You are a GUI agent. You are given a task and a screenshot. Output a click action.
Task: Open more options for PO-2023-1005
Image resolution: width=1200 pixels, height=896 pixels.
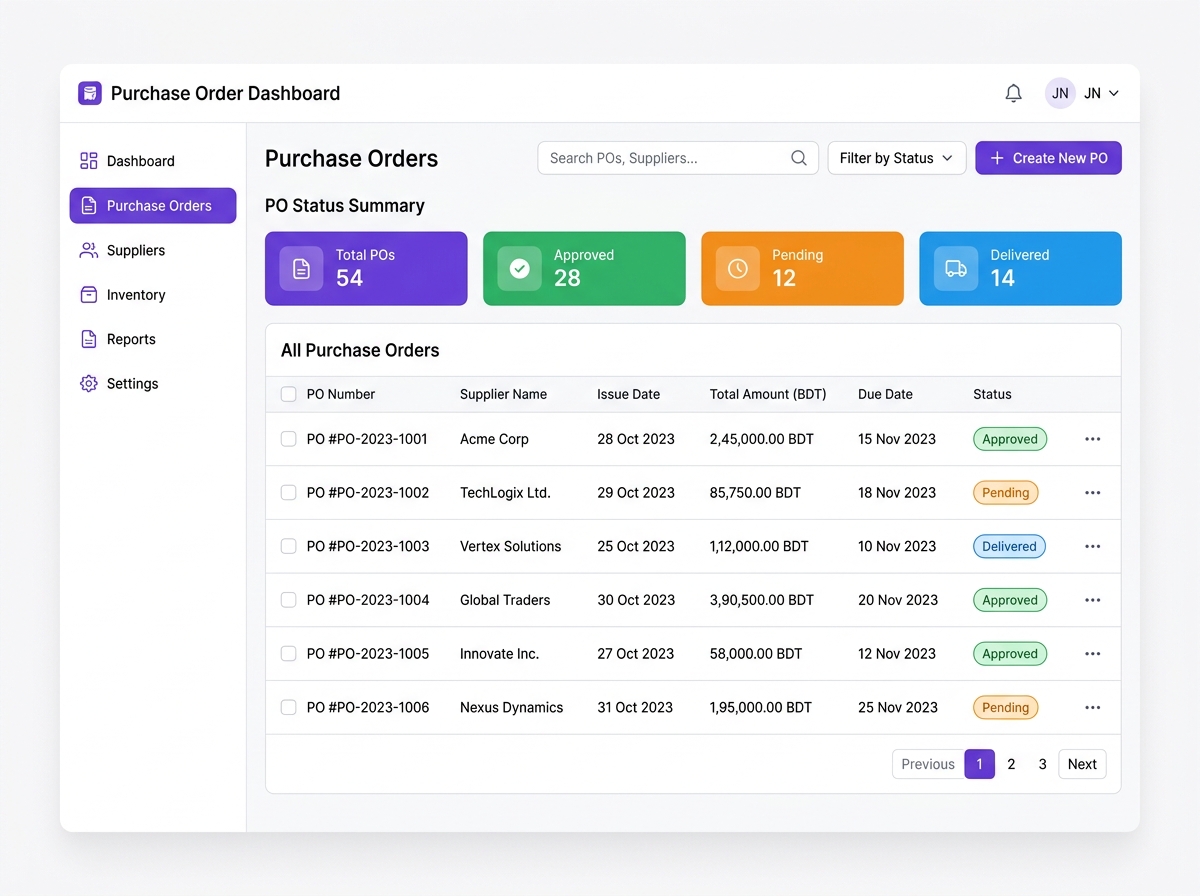point(1092,653)
